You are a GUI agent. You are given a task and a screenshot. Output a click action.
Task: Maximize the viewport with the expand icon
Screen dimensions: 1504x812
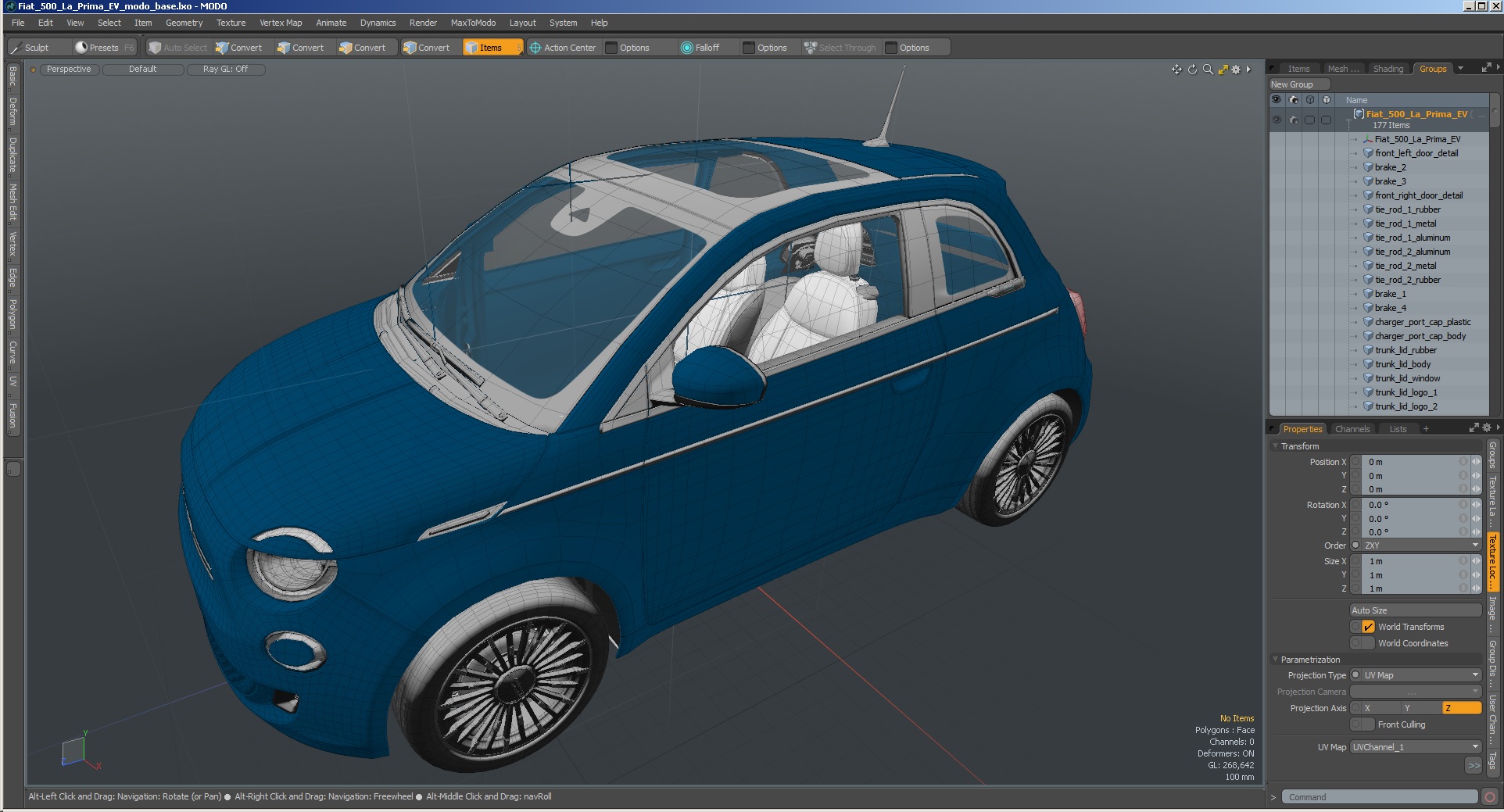[1223, 70]
